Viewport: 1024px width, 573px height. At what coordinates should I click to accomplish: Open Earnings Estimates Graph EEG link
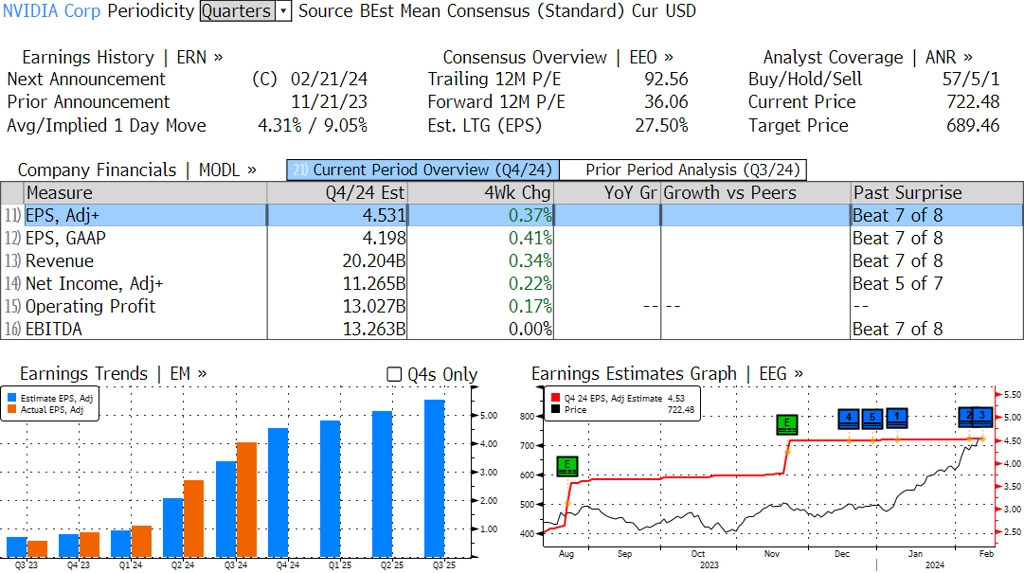pyautogui.click(x=667, y=374)
